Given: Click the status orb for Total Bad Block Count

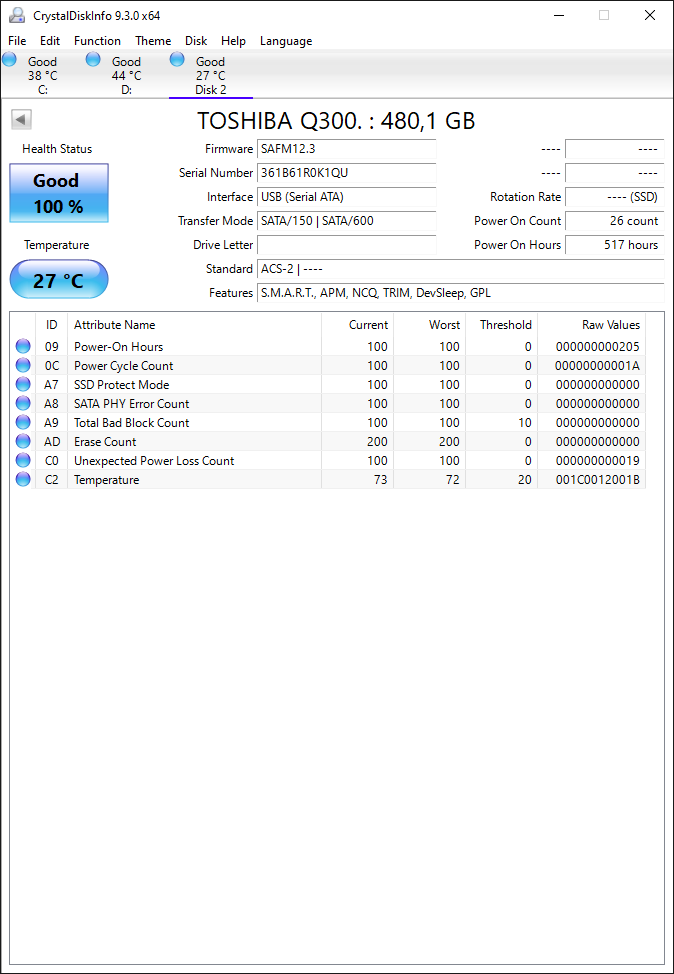Looking at the screenshot, I should [23, 422].
